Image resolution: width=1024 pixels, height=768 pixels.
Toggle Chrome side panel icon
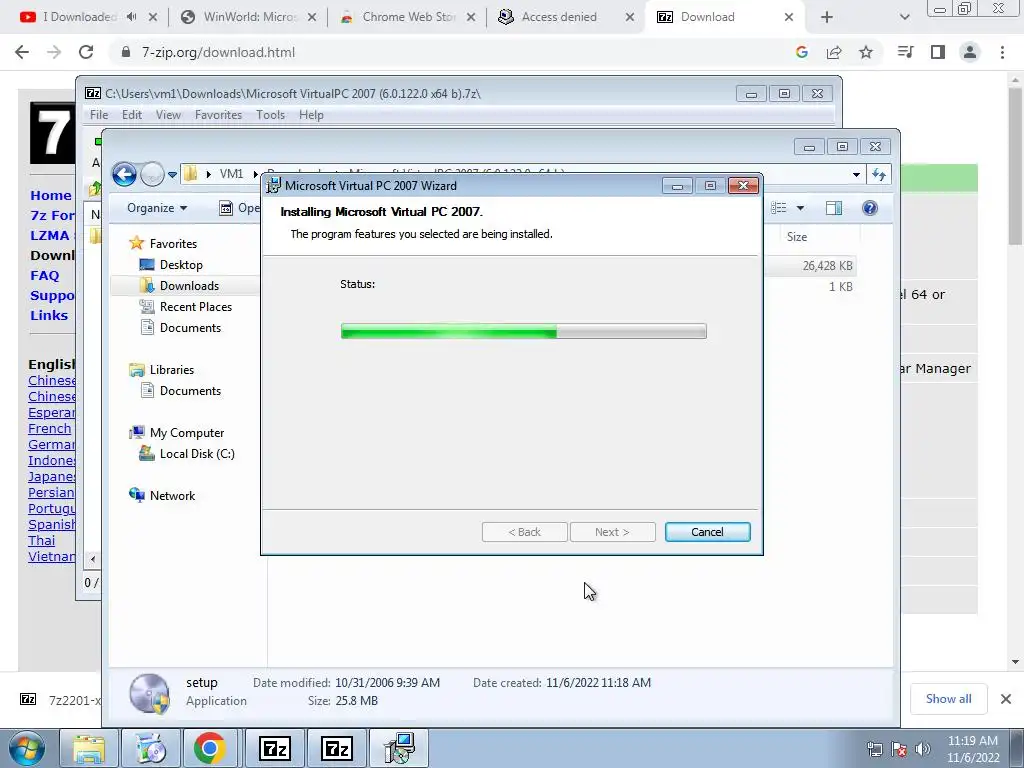(x=938, y=52)
